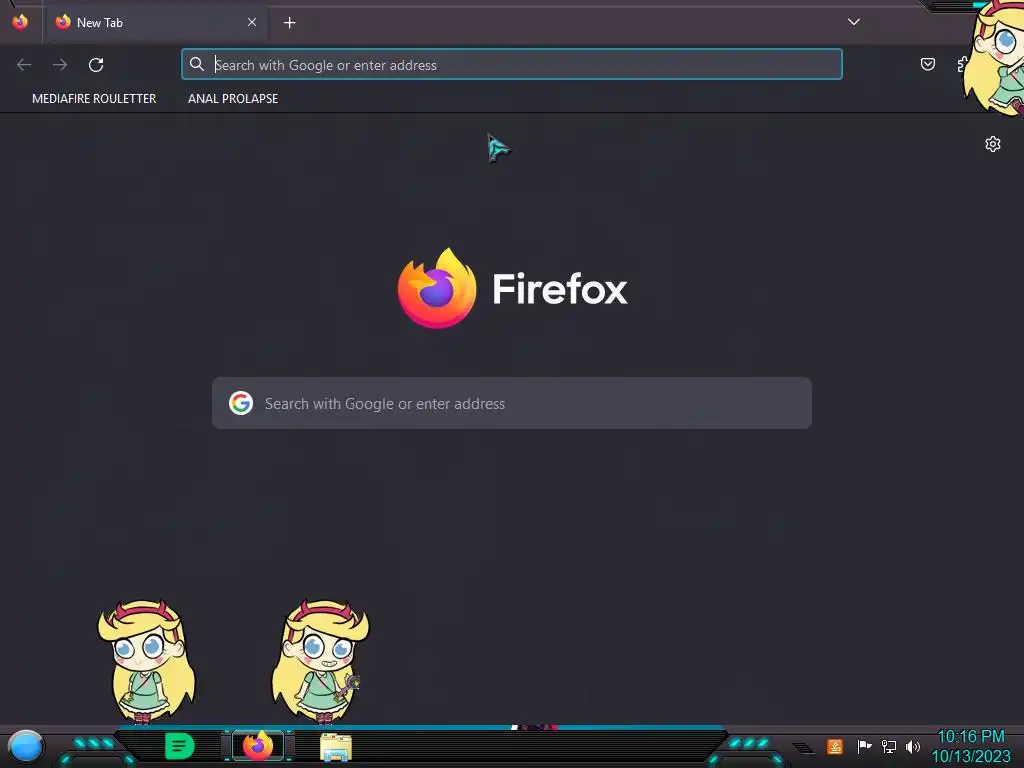Image resolution: width=1024 pixels, height=768 pixels.
Task: Close the New Tab tab
Action: pyautogui.click(x=251, y=22)
